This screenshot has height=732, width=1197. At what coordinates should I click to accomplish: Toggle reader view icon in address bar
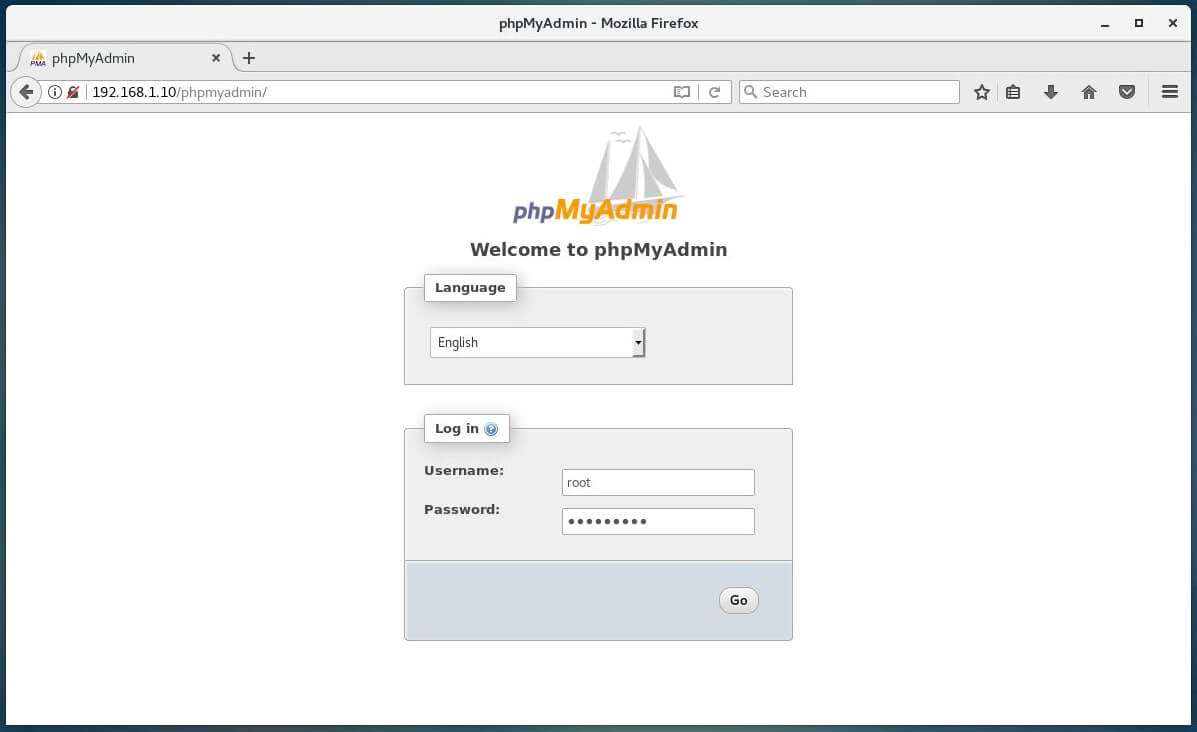[682, 92]
